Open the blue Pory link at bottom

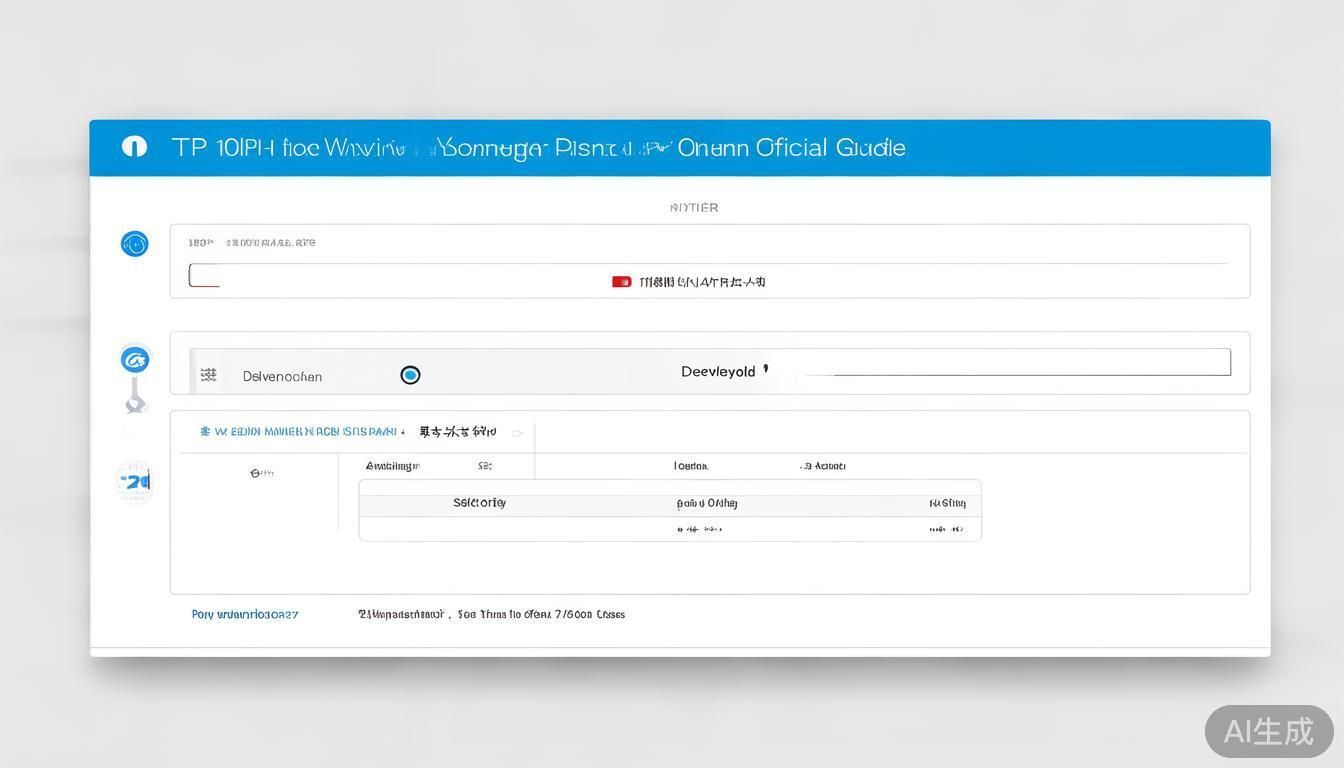point(245,615)
